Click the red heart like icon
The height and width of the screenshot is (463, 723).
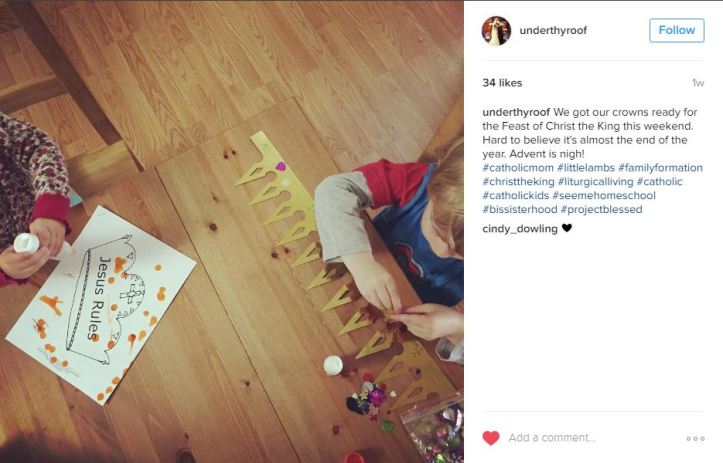pos(491,438)
